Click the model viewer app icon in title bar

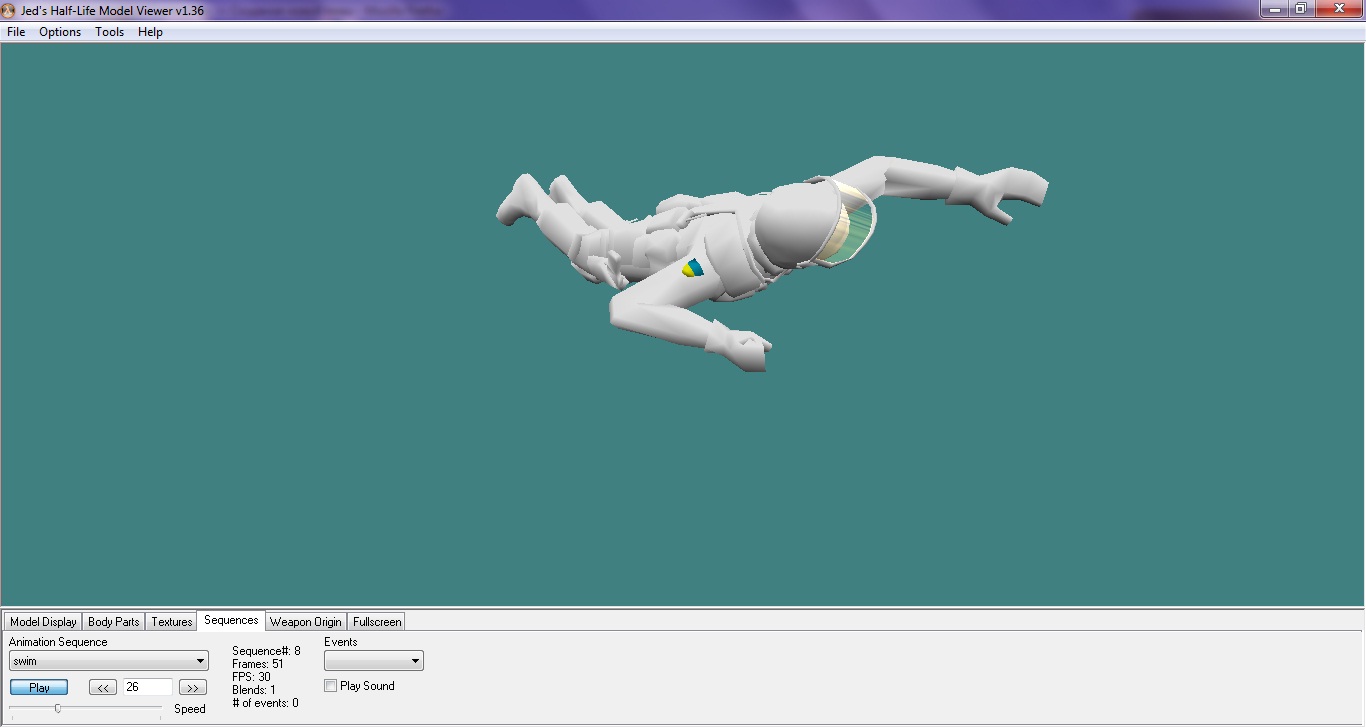pos(9,10)
